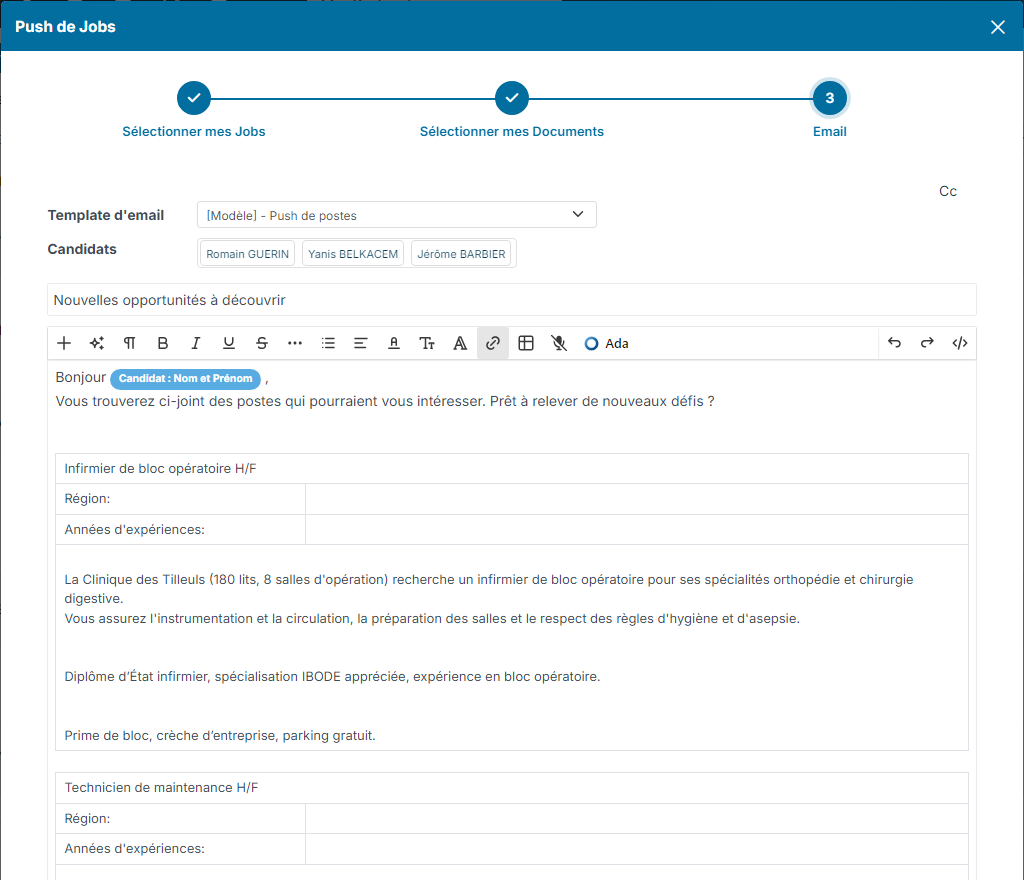Select the Email step label
This screenshot has height=880, width=1024.
tap(829, 131)
